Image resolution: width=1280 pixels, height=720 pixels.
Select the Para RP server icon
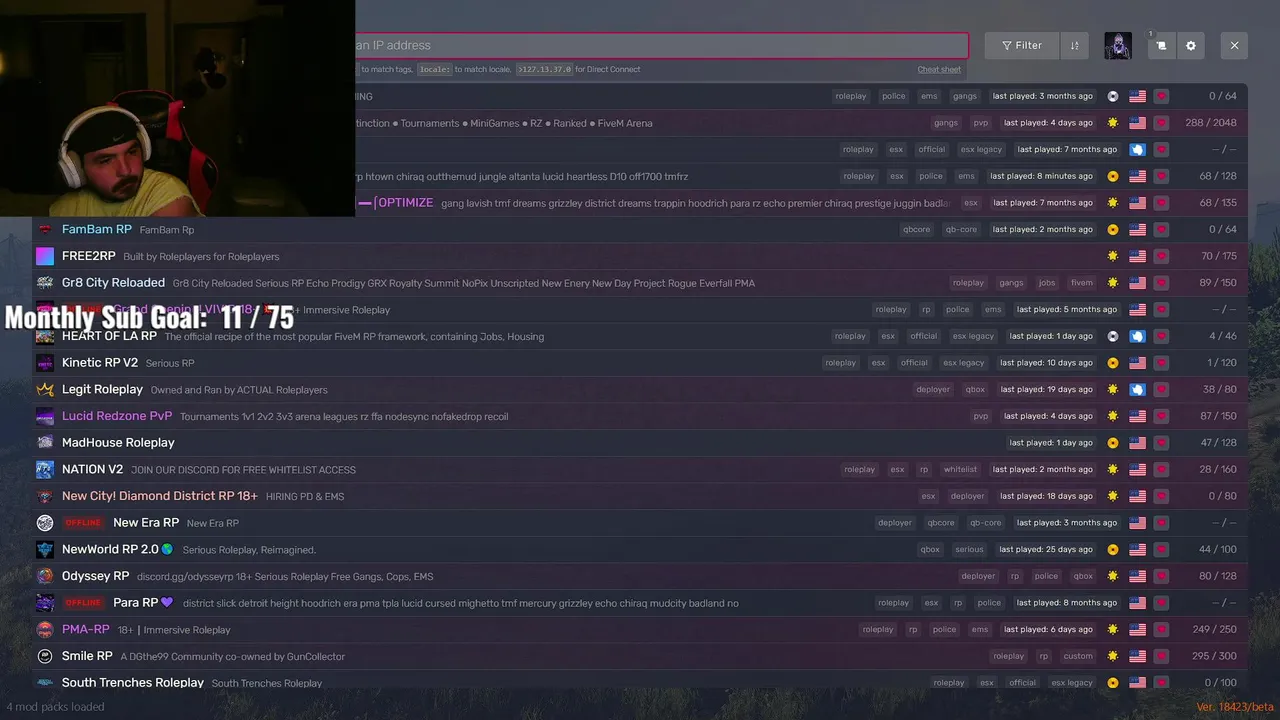point(45,603)
